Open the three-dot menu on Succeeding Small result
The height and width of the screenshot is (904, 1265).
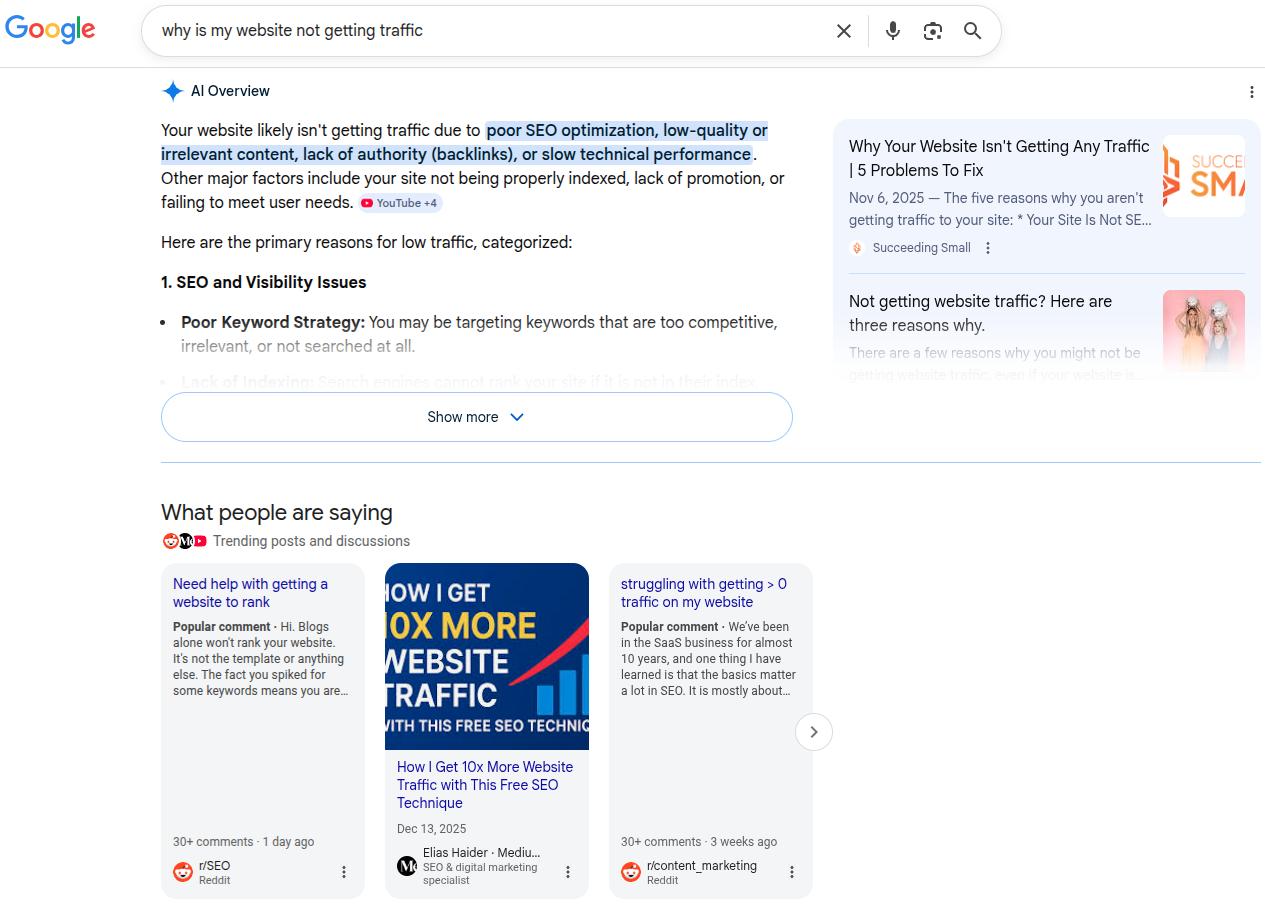(x=988, y=247)
